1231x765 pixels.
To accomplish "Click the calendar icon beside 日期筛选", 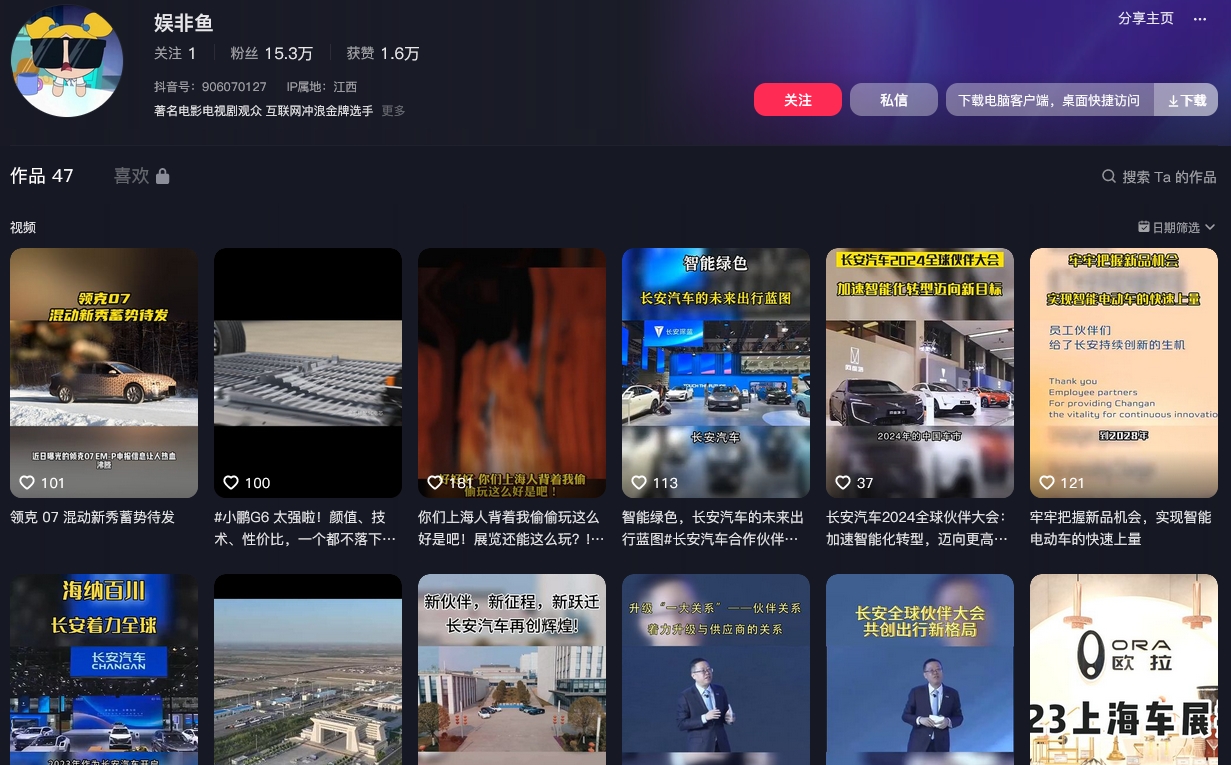I will tap(1144, 228).
